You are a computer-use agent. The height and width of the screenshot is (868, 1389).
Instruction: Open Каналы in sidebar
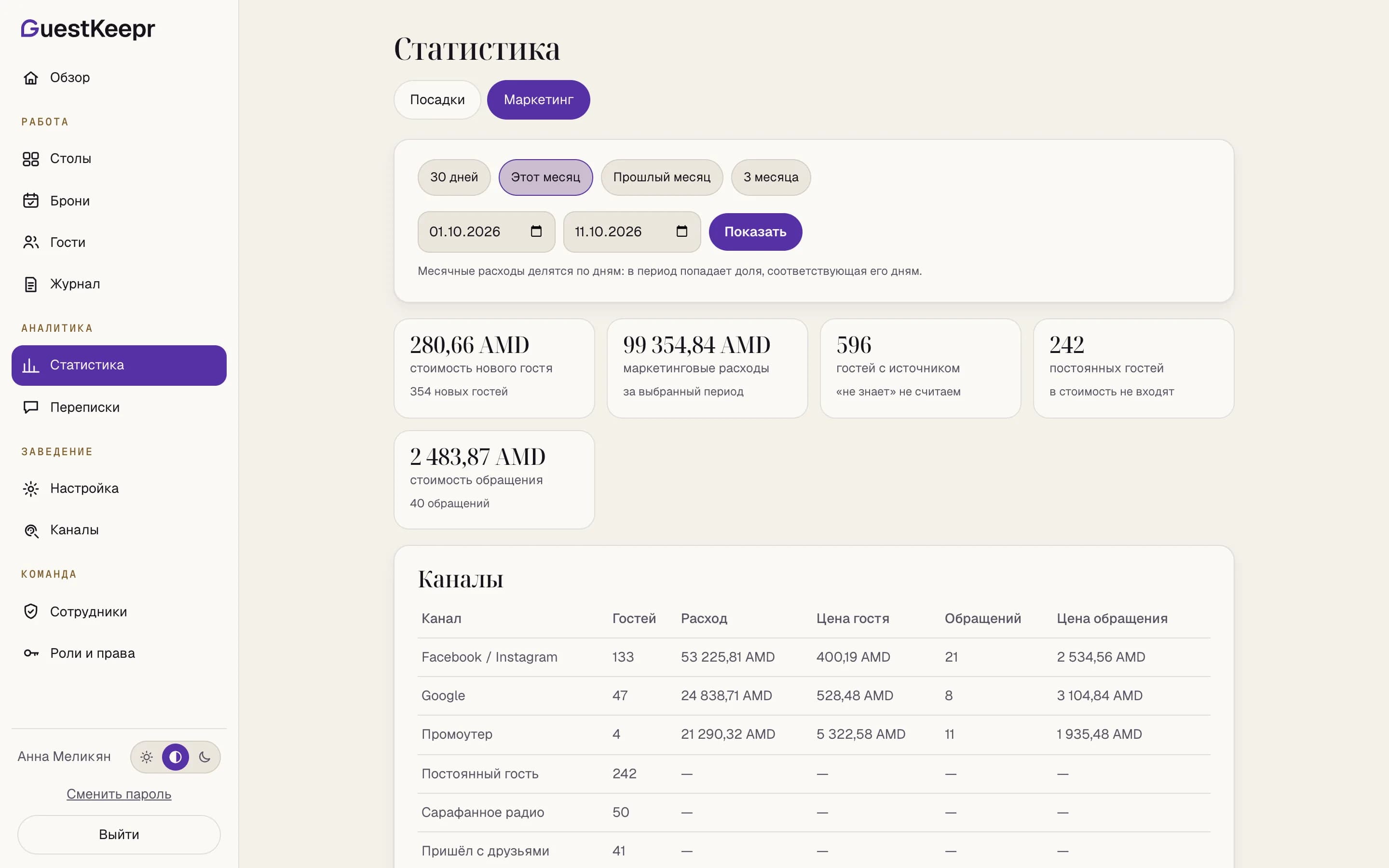pos(119,530)
